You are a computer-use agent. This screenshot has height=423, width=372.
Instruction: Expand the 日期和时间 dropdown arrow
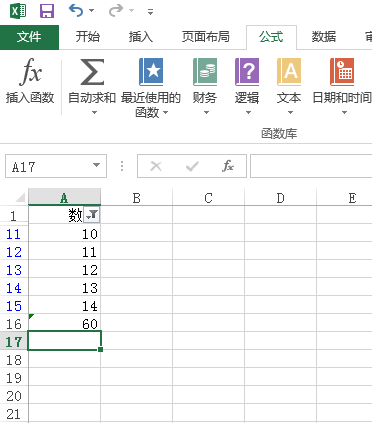point(344,113)
